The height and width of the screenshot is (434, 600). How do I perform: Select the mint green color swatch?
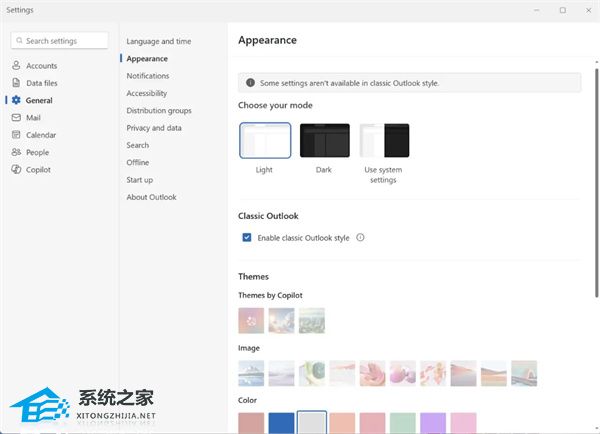coord(403,423)
